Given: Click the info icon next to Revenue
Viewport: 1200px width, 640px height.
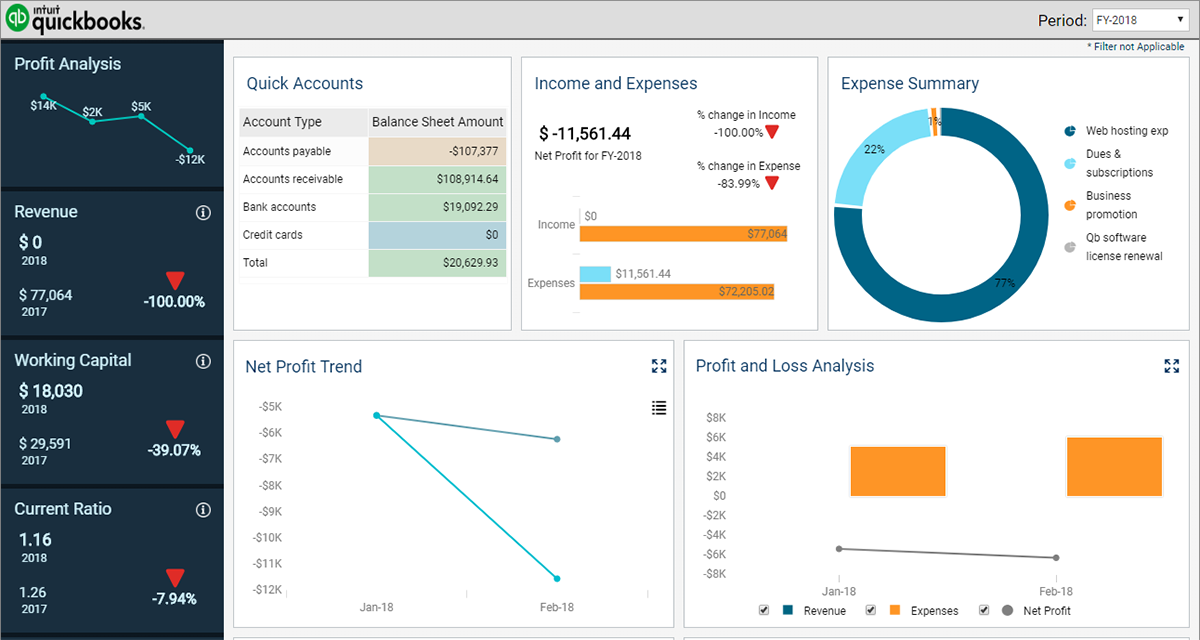Looking at the screenshot, I should point(203,213).
